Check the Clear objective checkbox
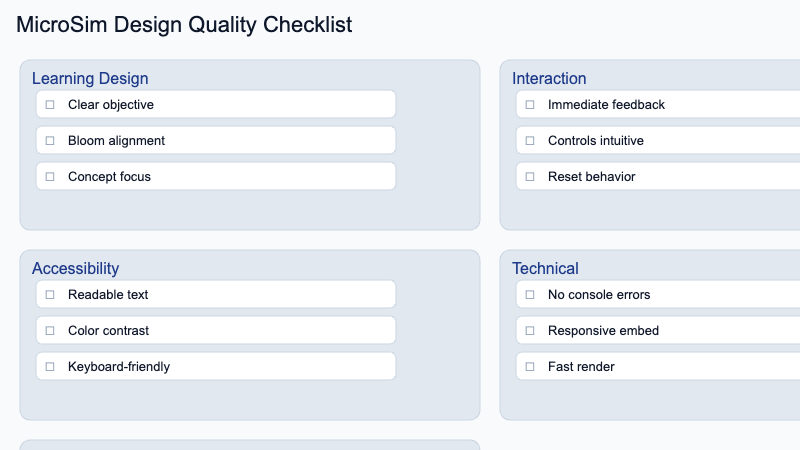This screenshot has height=450, width=800. (50, 105)
